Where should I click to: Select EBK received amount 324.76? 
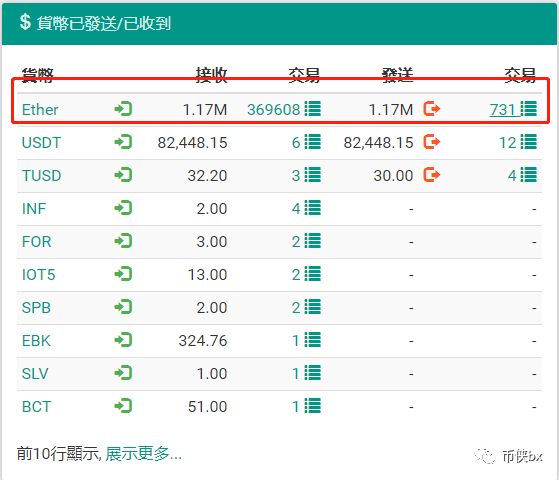point(203,341)
